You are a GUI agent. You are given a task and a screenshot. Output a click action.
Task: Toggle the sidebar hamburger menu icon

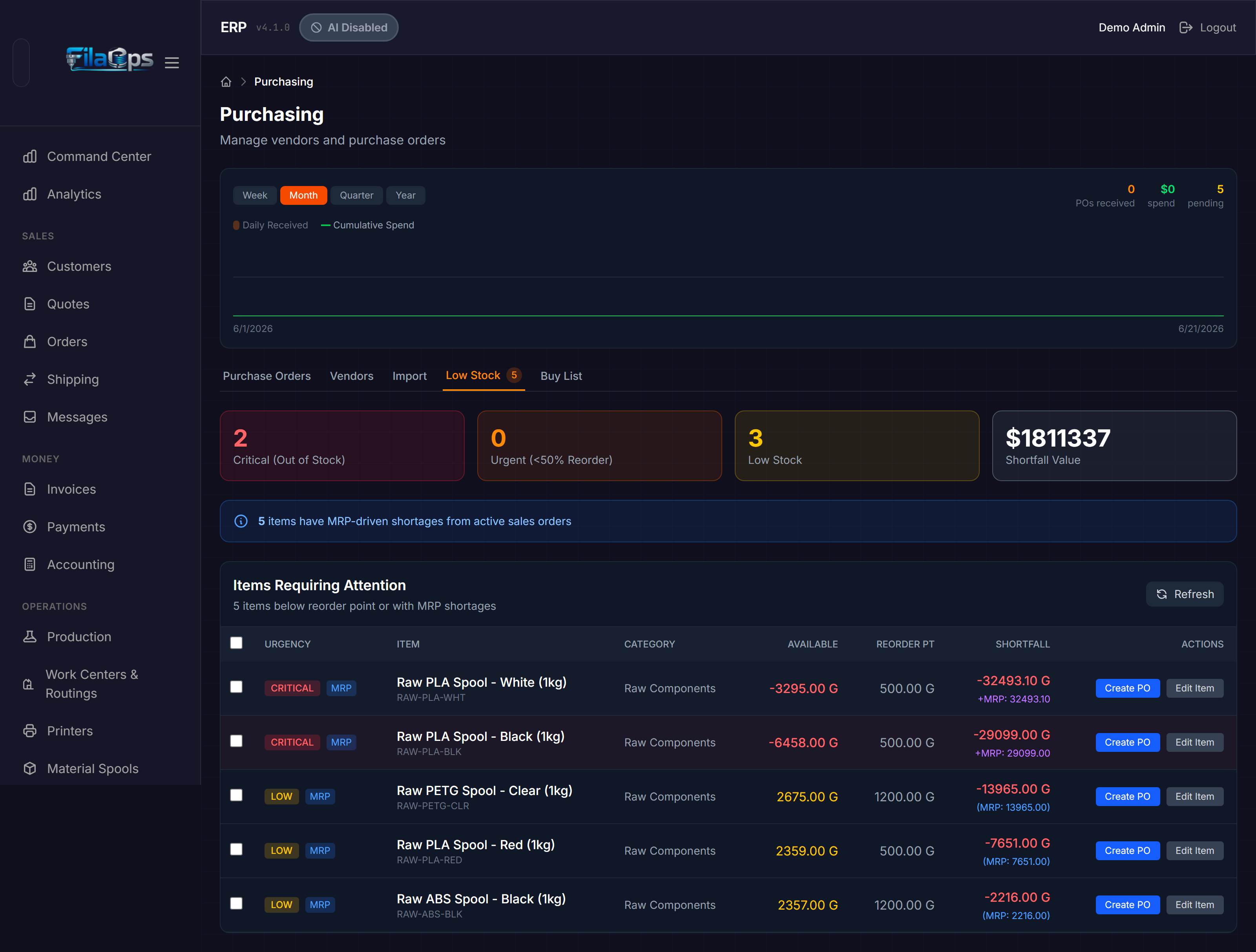pos(172,62)
